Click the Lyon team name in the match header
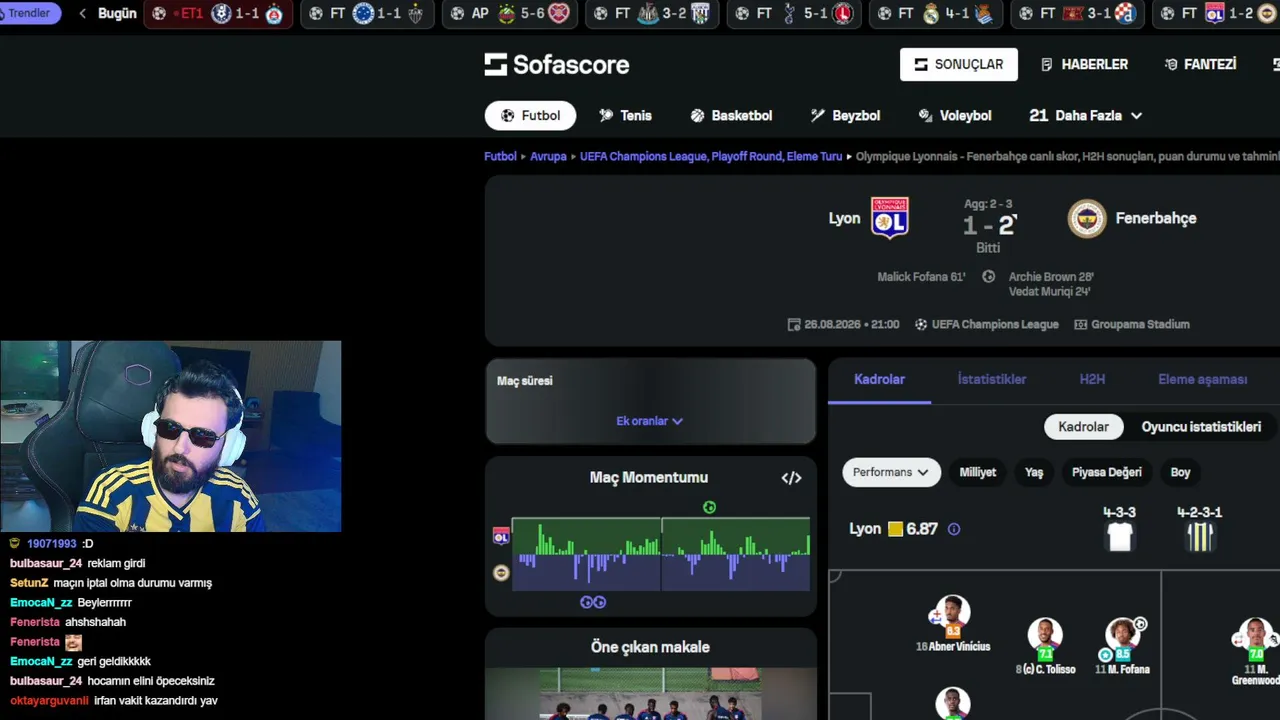Image resolution: width=1280 pixels, height=720 pixels. pyautogui.click(x=844, y=218)
